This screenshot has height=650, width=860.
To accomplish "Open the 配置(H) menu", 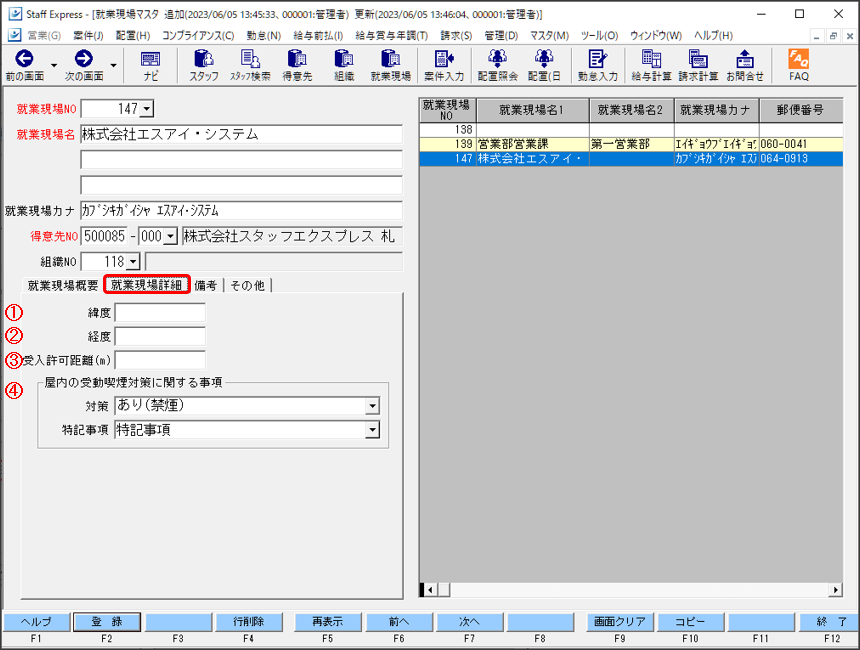I will (133, 36).
